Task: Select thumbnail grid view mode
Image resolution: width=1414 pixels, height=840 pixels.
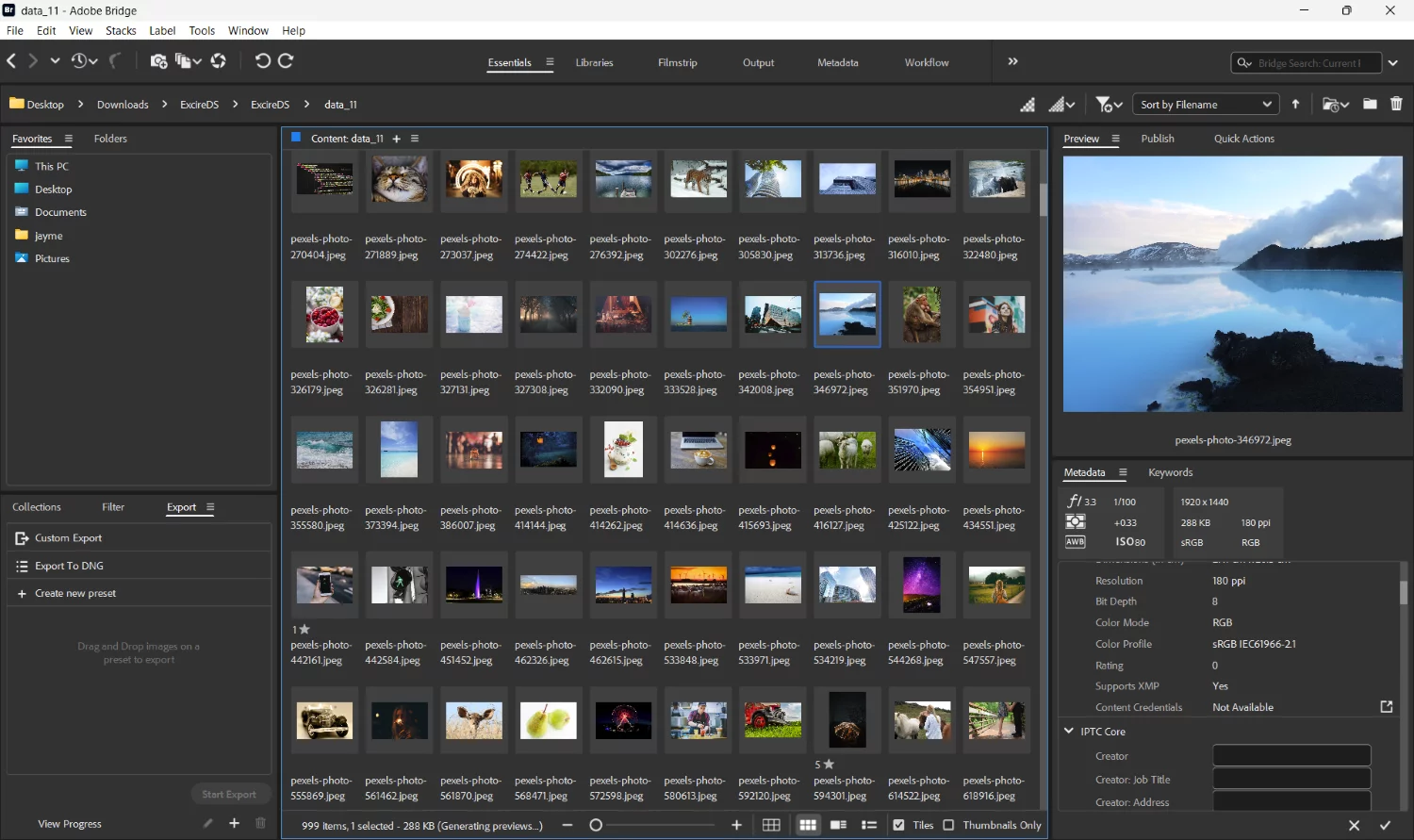Action: click(808, 824)
